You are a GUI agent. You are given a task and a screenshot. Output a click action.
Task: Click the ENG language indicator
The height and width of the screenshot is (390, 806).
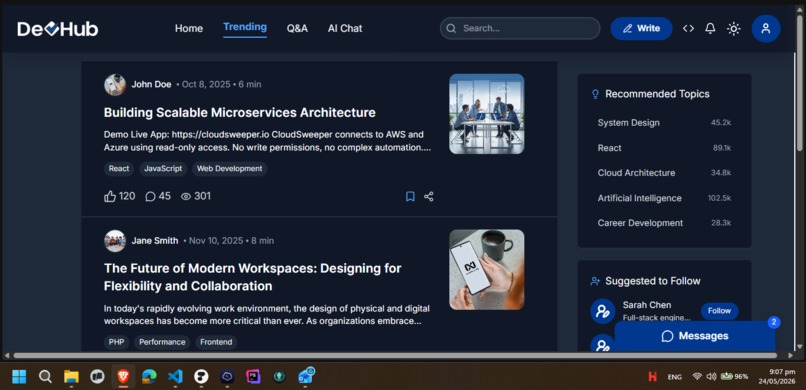point(674,377)
